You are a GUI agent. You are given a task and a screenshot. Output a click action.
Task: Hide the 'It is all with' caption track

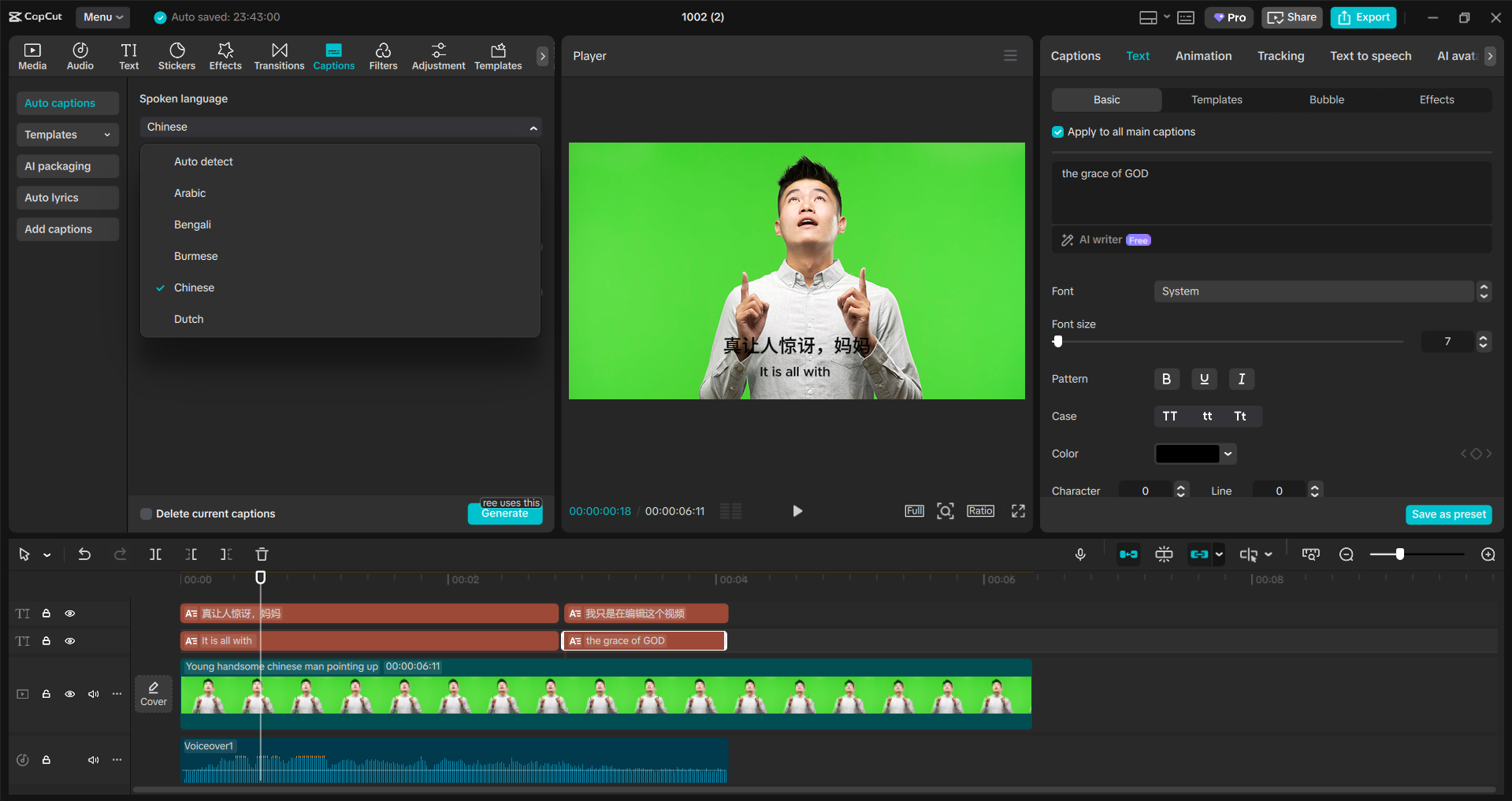69,641
